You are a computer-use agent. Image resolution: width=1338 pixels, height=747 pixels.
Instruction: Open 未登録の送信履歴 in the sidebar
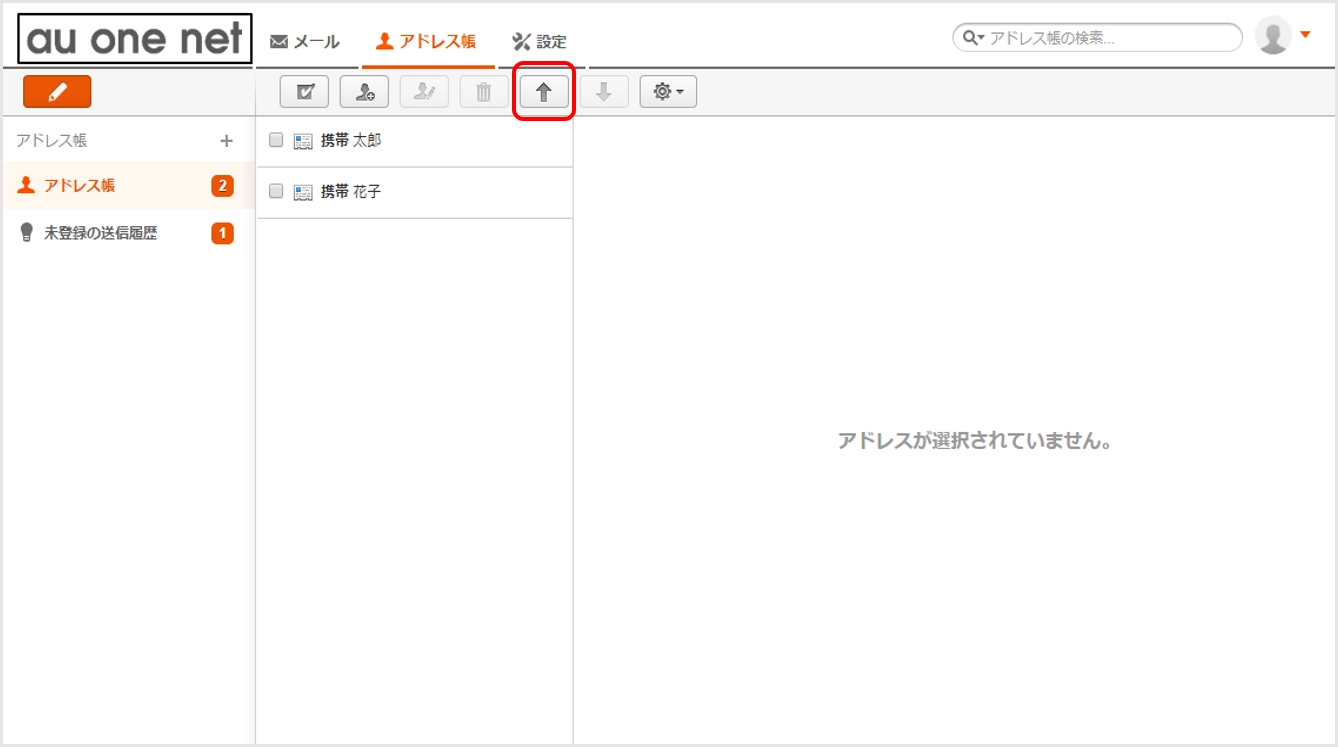[x=100, y=233]
